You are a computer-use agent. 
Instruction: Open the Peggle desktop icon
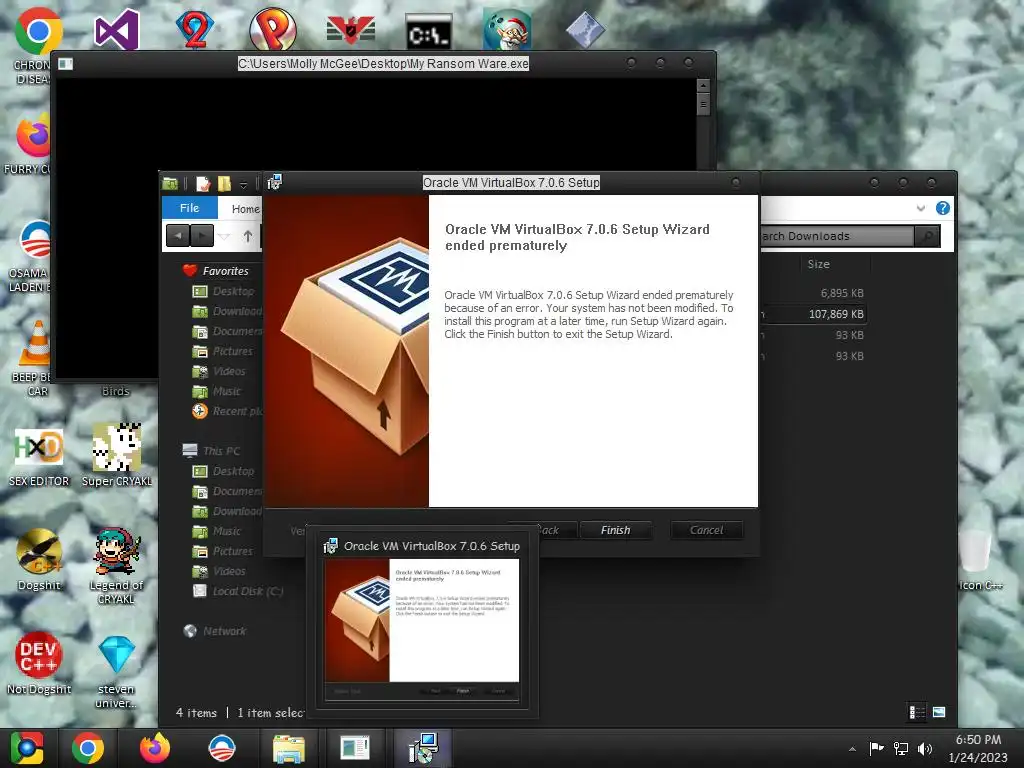click(x=272, y=29)
